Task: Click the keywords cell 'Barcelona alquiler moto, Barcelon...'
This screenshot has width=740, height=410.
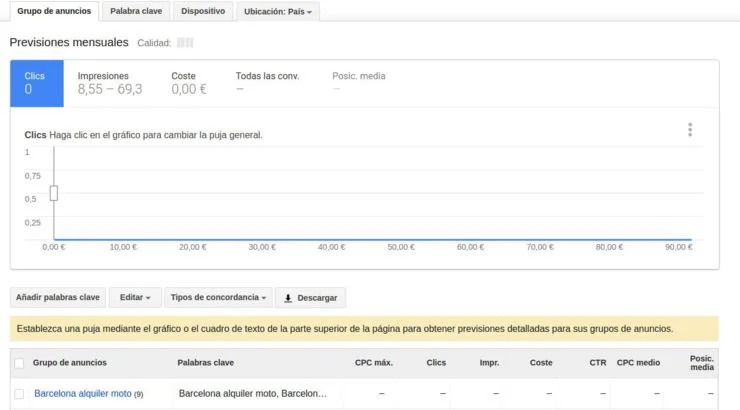Action: (x=252, y=393)
